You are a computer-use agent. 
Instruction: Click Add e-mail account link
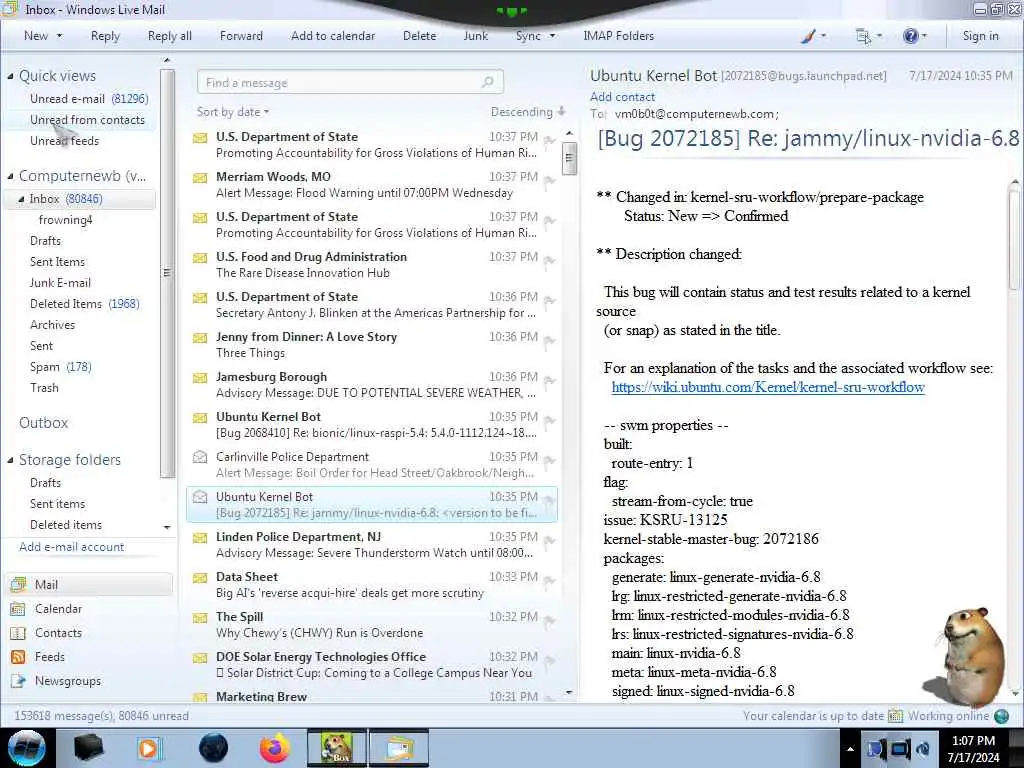(72, 547)
